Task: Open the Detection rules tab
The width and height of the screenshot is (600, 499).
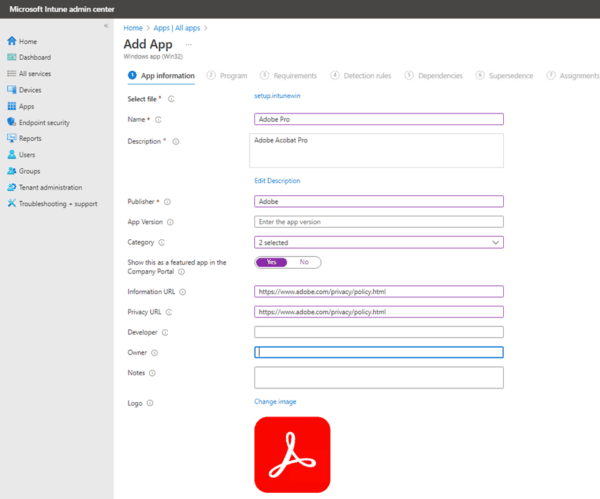Action: pyautogui.click(x=360, y=76)
